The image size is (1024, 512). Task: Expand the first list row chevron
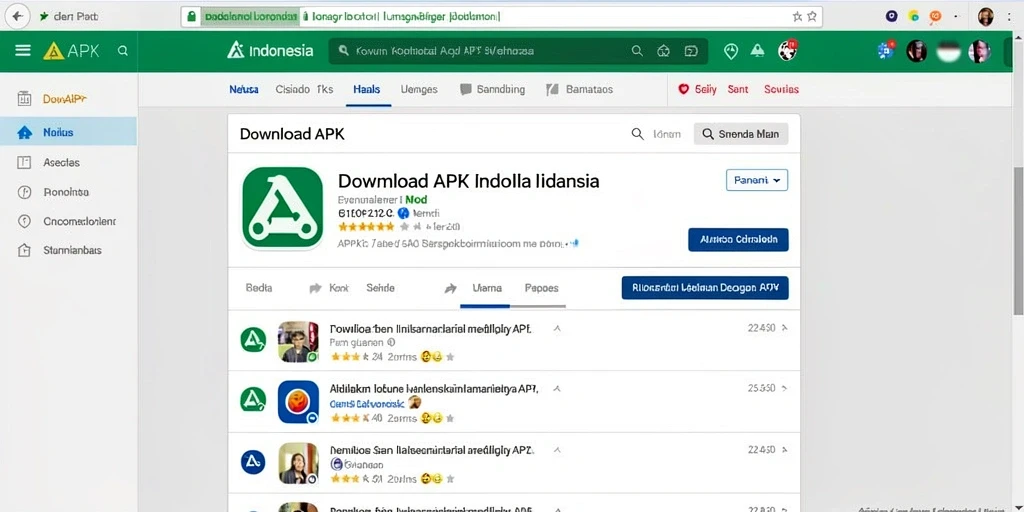(556, 328)
